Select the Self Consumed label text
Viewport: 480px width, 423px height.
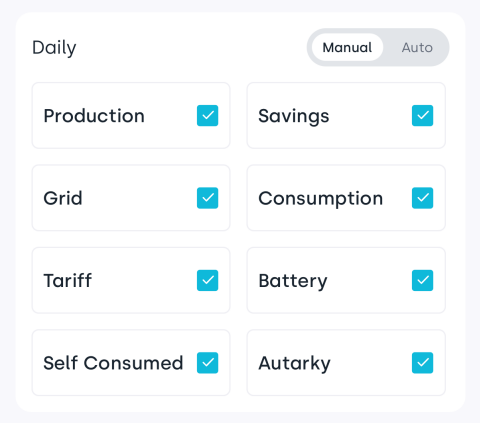coord(113,363)
